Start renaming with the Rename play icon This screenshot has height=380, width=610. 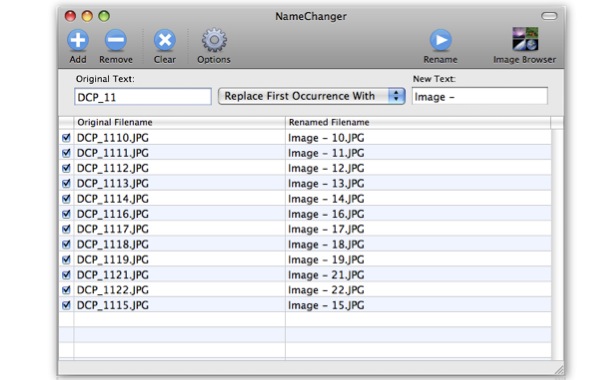[x=440, y=40]
